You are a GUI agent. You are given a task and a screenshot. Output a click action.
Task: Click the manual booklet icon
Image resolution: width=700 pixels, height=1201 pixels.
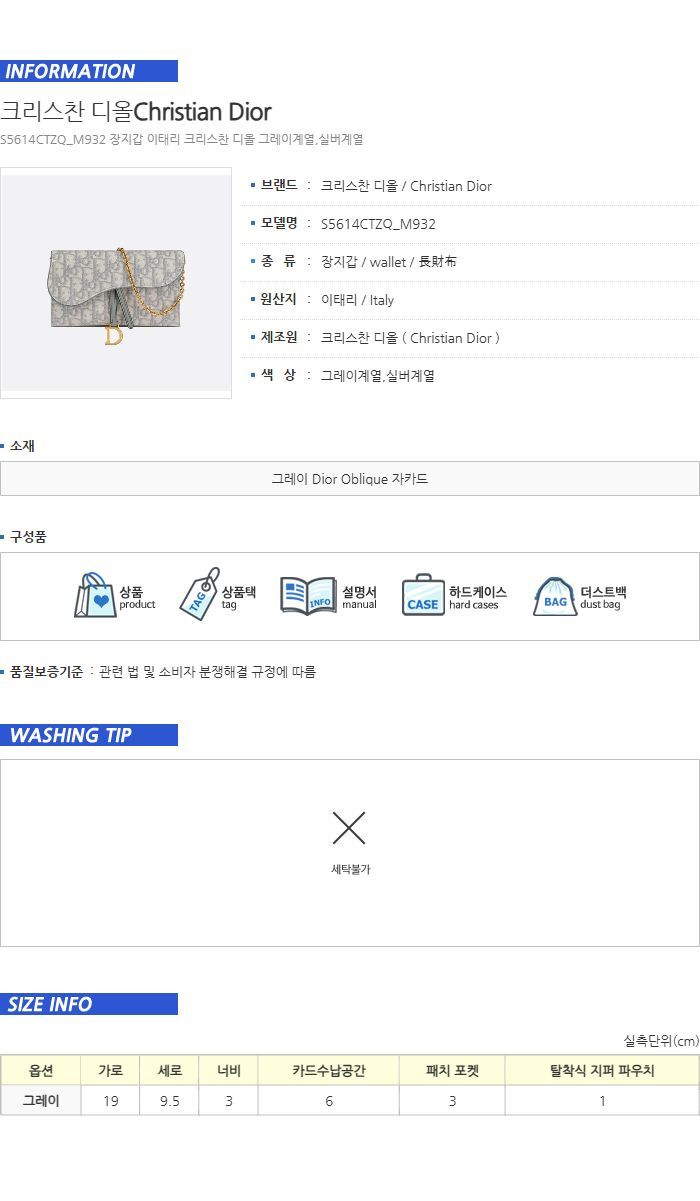coord(308,595)
